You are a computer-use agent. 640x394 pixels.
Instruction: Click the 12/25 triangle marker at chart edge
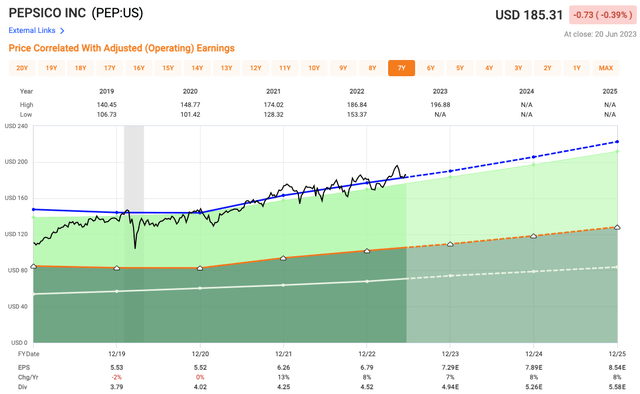coord(617,227)
